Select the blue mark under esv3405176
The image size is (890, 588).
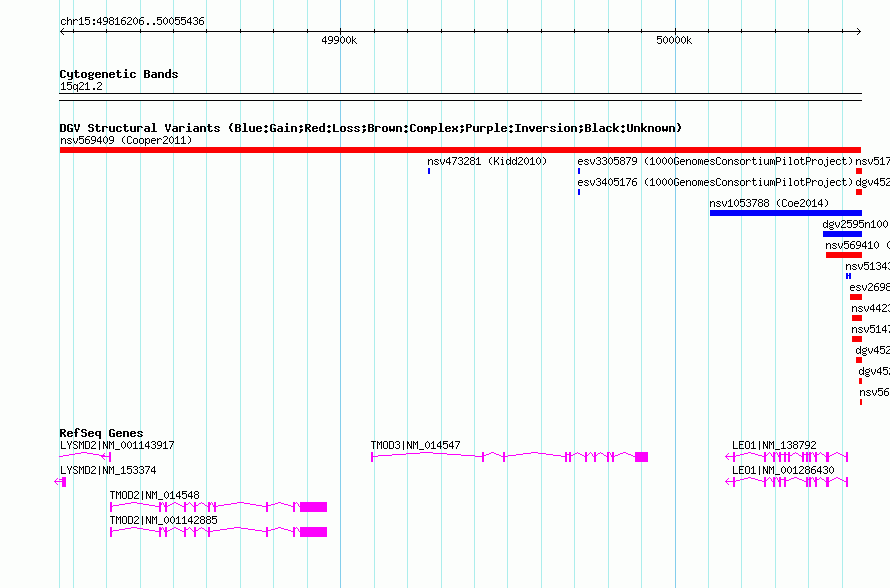coord(579,192)
